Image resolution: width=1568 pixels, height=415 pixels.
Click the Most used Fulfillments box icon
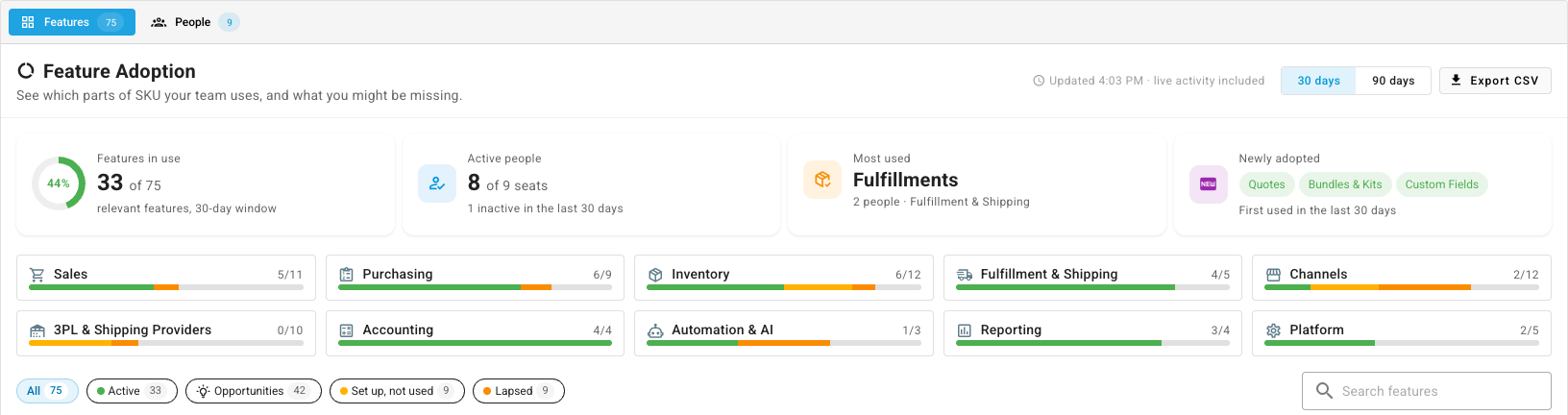coord(822,180)
